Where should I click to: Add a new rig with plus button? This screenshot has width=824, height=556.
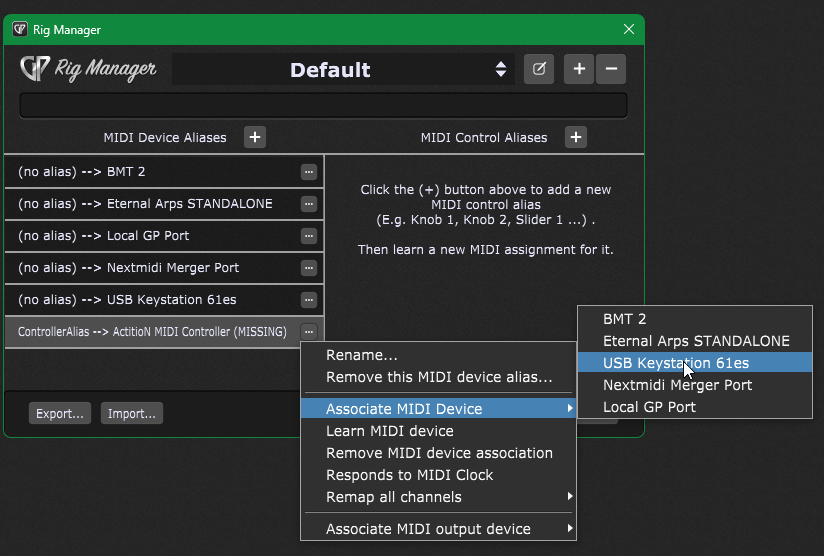coord(579,69)
